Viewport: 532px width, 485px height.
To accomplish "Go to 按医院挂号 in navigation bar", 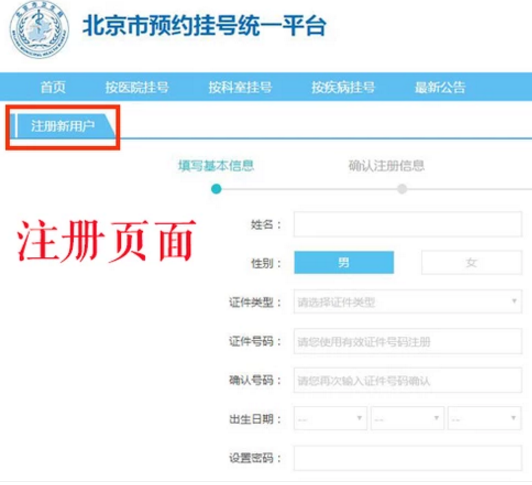I will pyautogui.click(x=137, y=87).
